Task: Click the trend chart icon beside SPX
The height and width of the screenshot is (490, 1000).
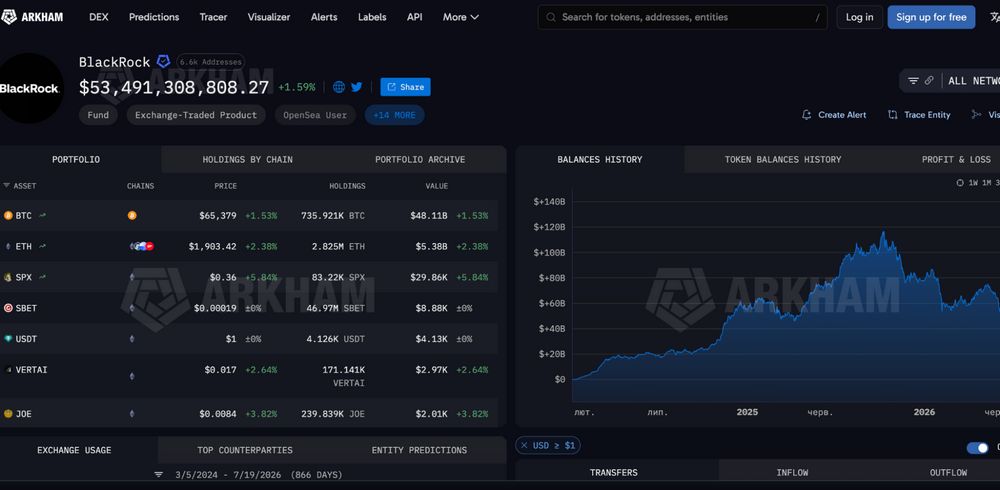Action: click(42, 277)
